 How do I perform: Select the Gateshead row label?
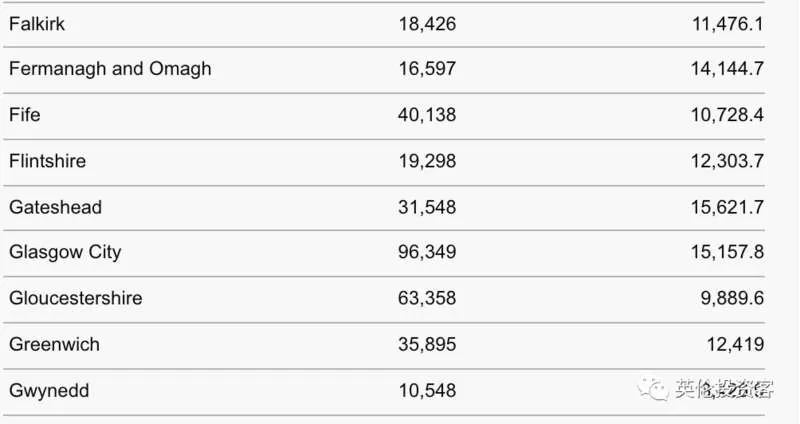[56, 207]
